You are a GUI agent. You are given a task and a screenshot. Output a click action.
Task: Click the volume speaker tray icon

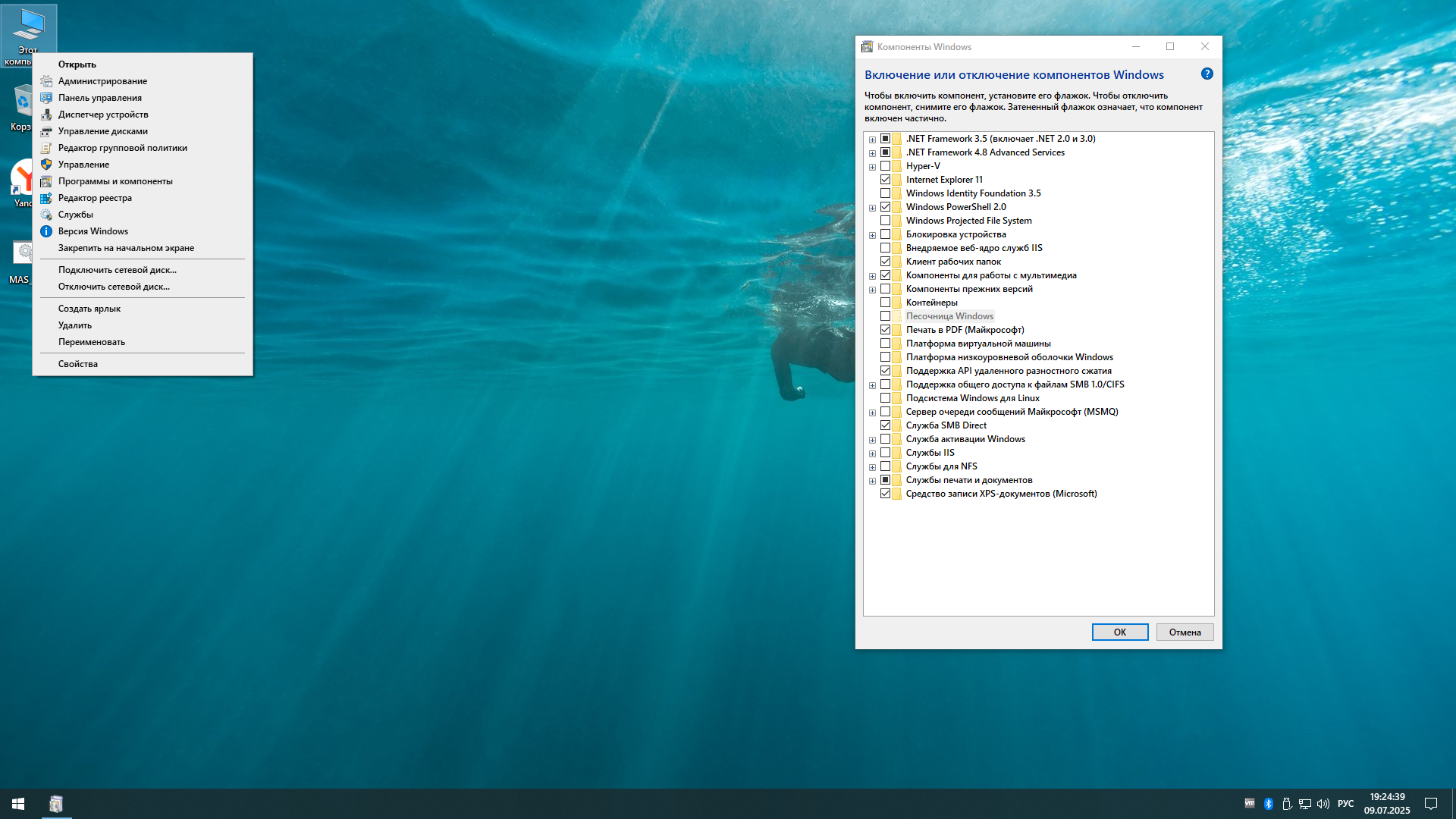coord(1323,804)
